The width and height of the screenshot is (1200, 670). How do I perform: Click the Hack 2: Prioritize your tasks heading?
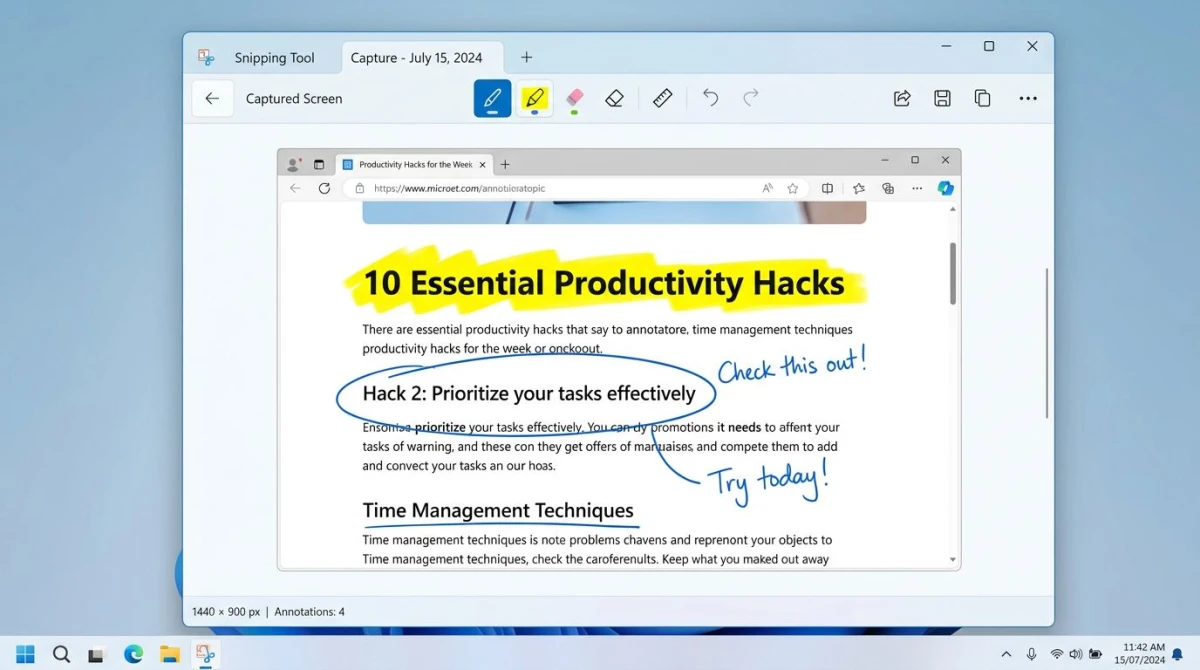[529, 393]
